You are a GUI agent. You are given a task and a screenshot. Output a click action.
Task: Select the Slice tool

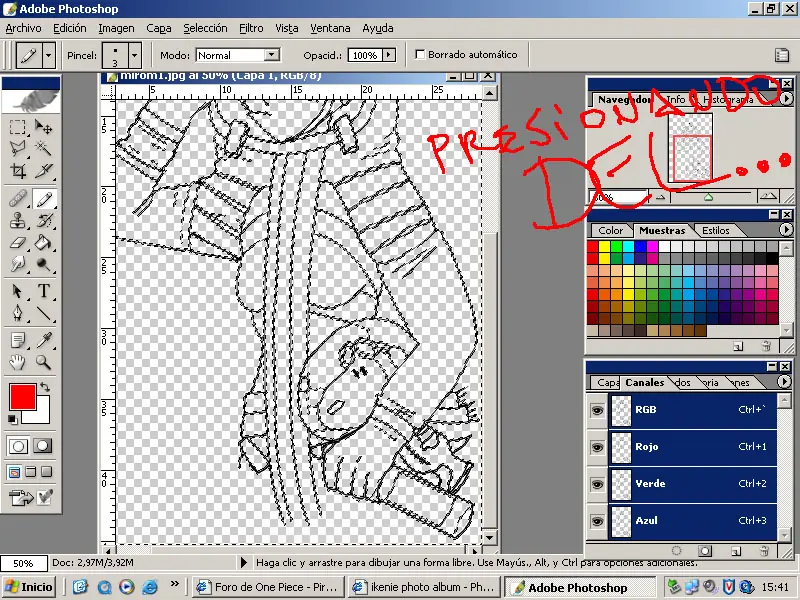coord(44,170)
